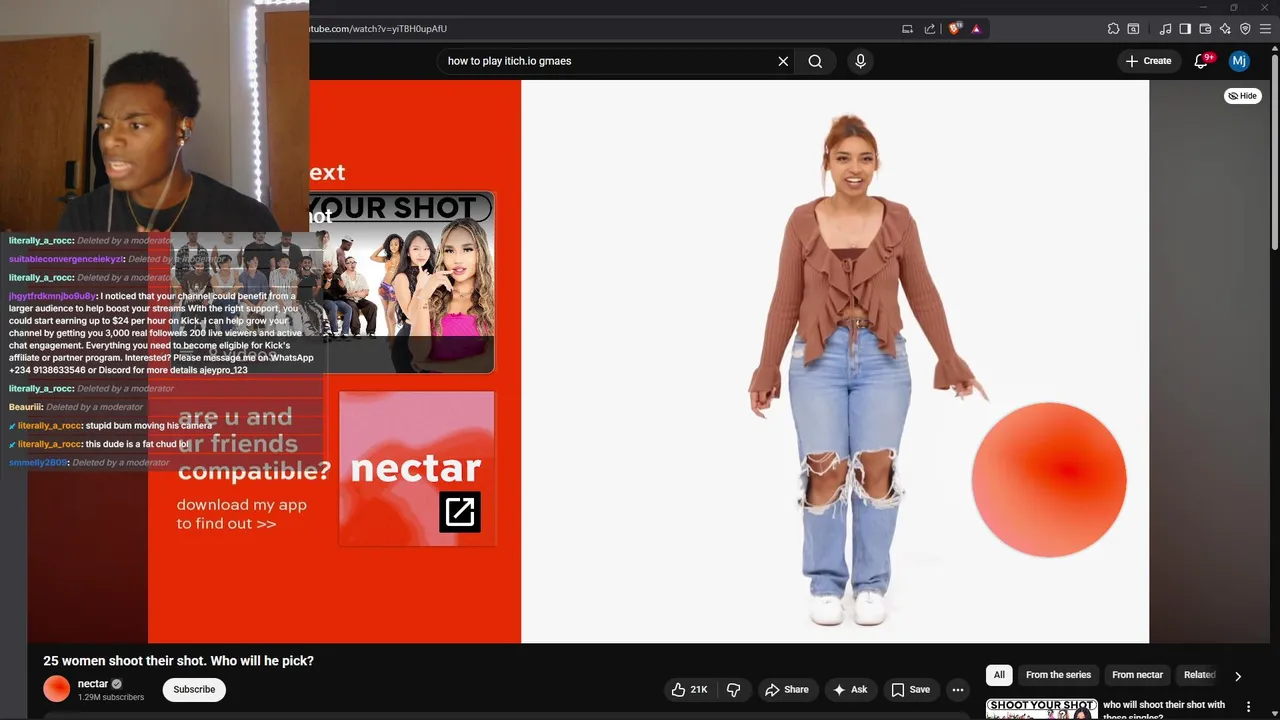The width and height of the screenshot is (1280, 720).
Task: Click the 'stupid bum moving his camera' chat message
Action: click(149, 426)
